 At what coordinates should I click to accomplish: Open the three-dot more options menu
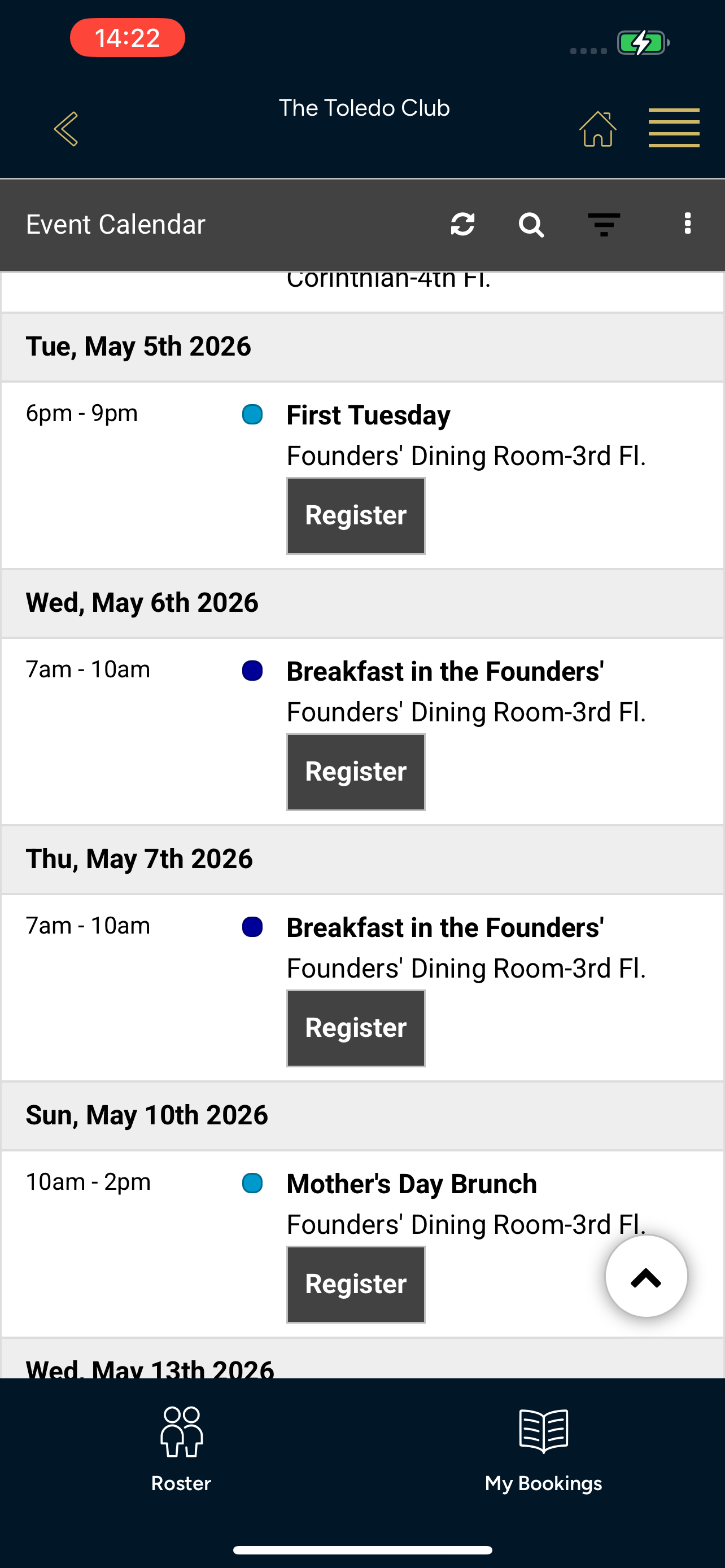coord(688,224)
